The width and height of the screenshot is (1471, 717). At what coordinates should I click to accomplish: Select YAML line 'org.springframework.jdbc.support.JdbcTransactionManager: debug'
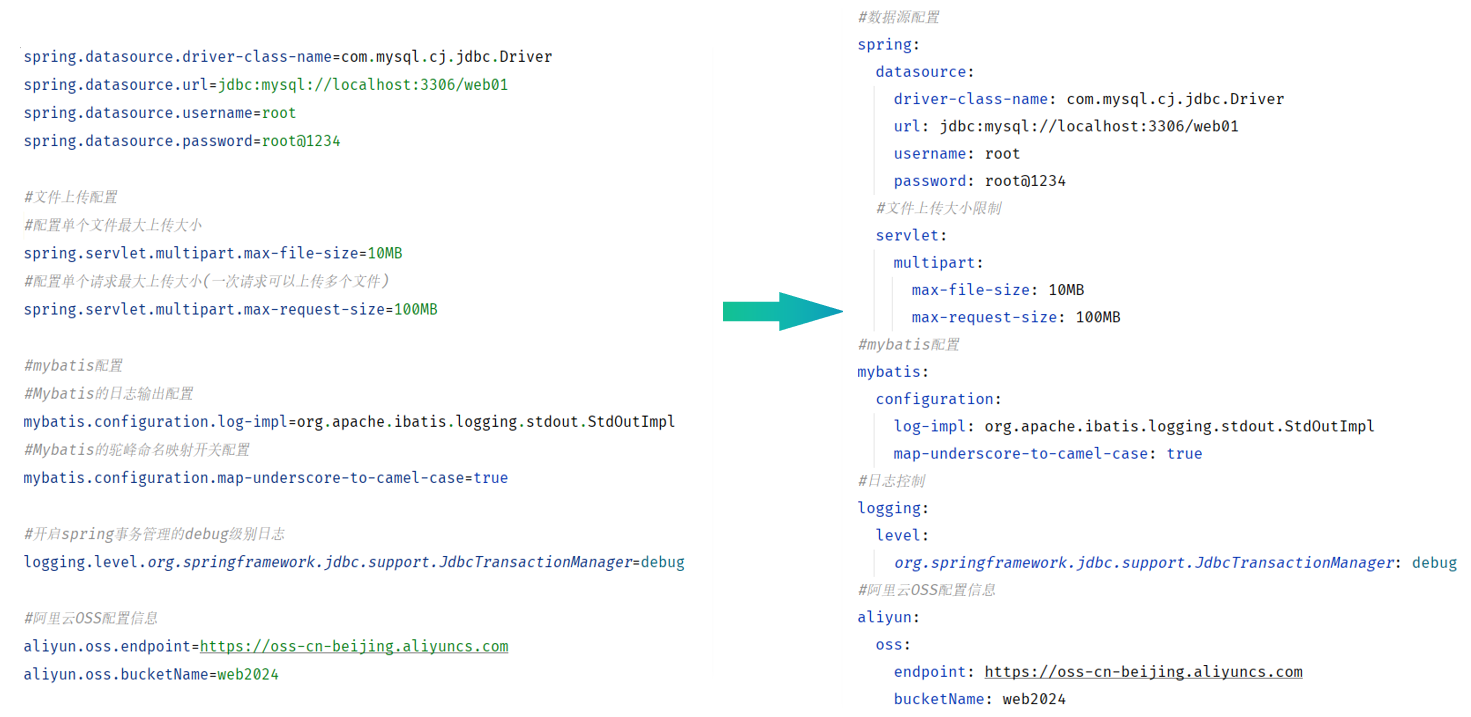(1175, 563)
